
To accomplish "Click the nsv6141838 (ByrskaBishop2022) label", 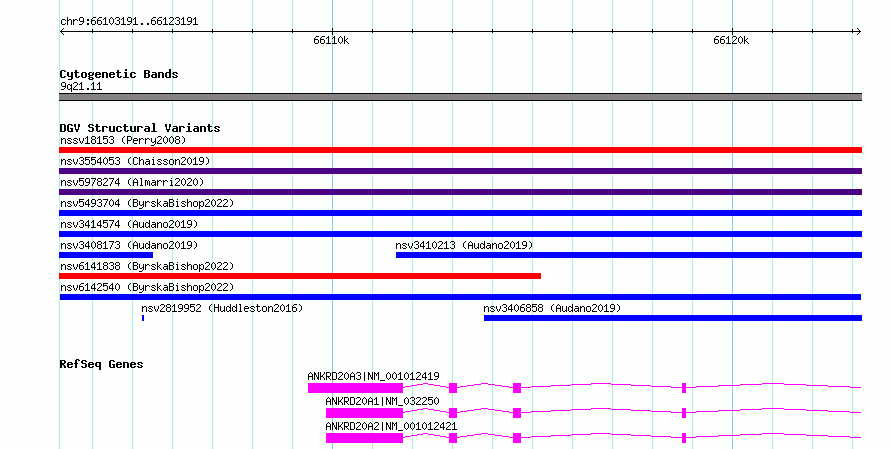I will pos(147,266).
